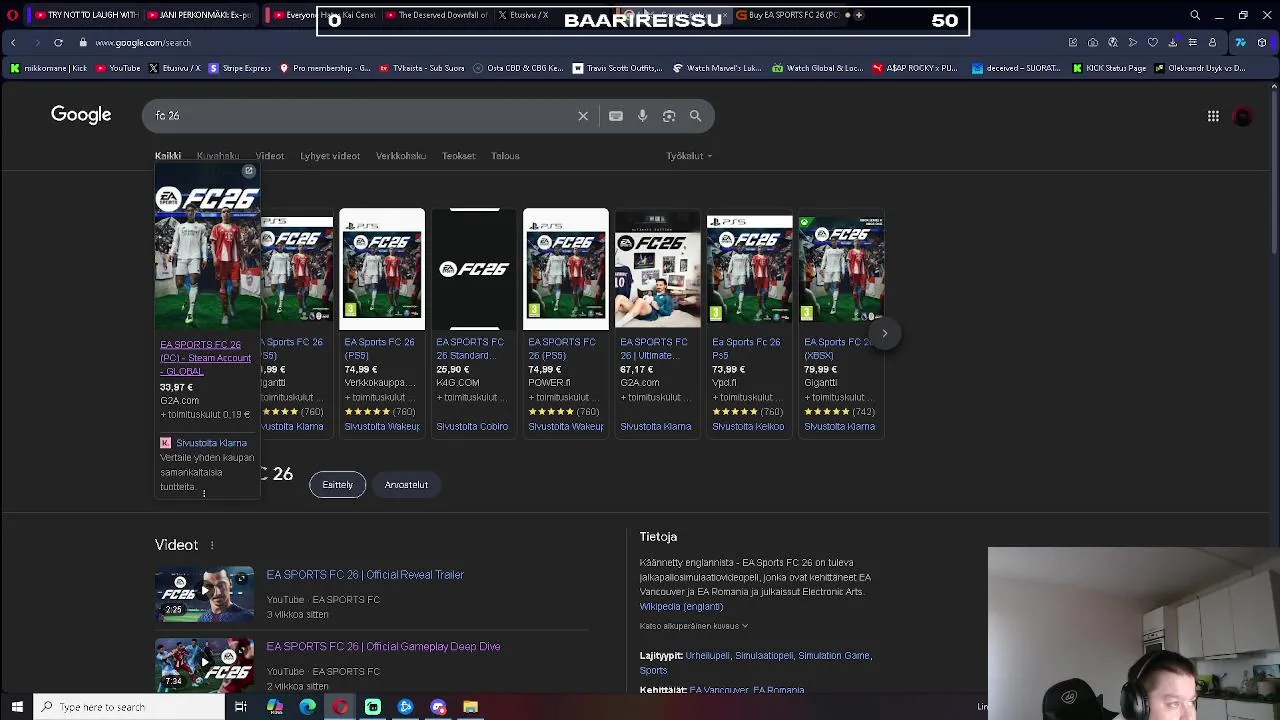Open the Opera tab search icon
Viewport: 1280px width, 720px height.
coord(1195,15)
